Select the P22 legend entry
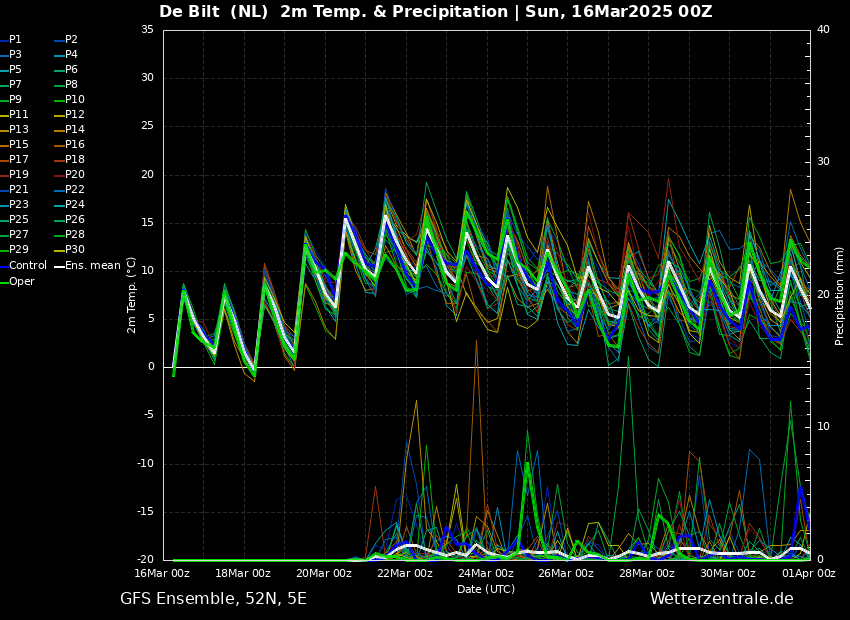Screen dimensions: 850x620 pos(70,190)
